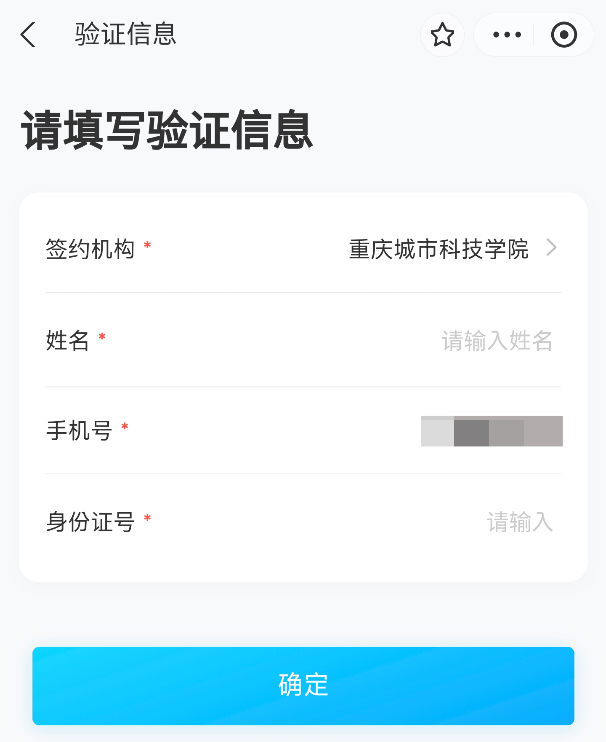The image size is (606, 742).
Task: Open the 签约机构 row picker
Action: (303, 248)
